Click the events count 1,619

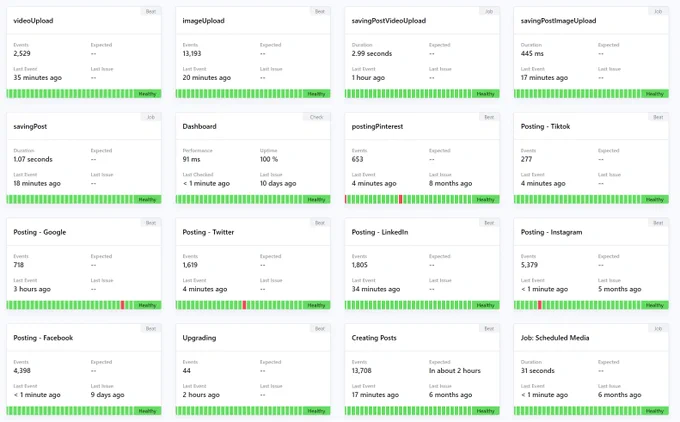(x=190, y=265)
